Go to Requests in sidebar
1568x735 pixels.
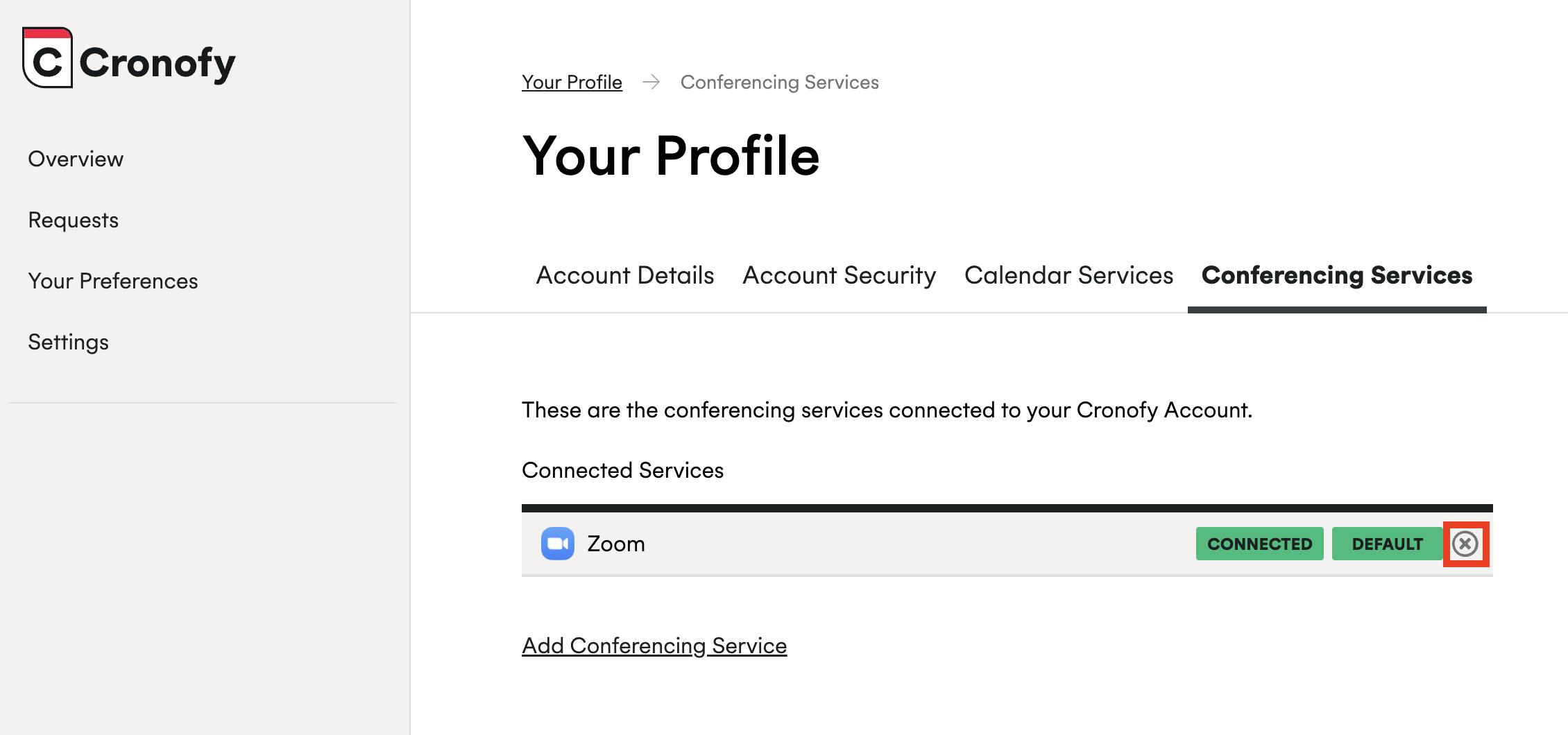click(74, 220)
